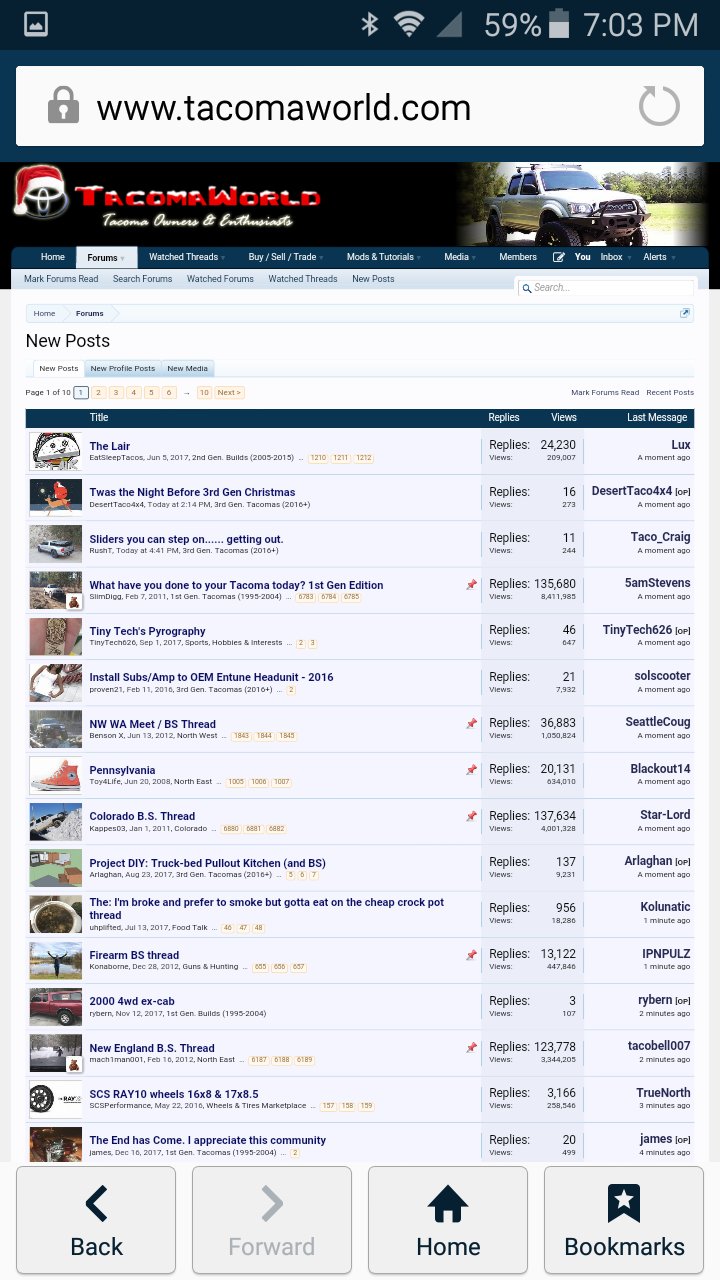This screenshot has width=720, height=1280.
Task: Tap the Bluetooth status icon
Action: pos(370,24)
